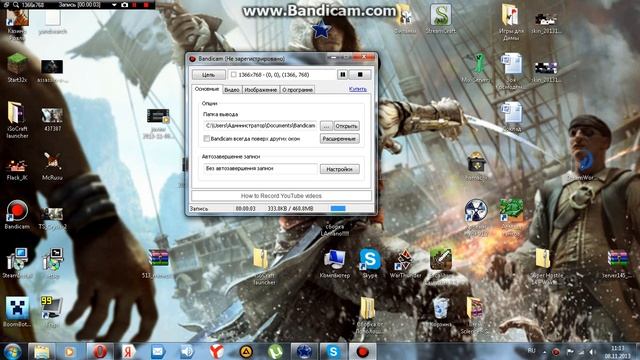
Task: Pause recording in Bandicam window
Action: click(343, 75)
